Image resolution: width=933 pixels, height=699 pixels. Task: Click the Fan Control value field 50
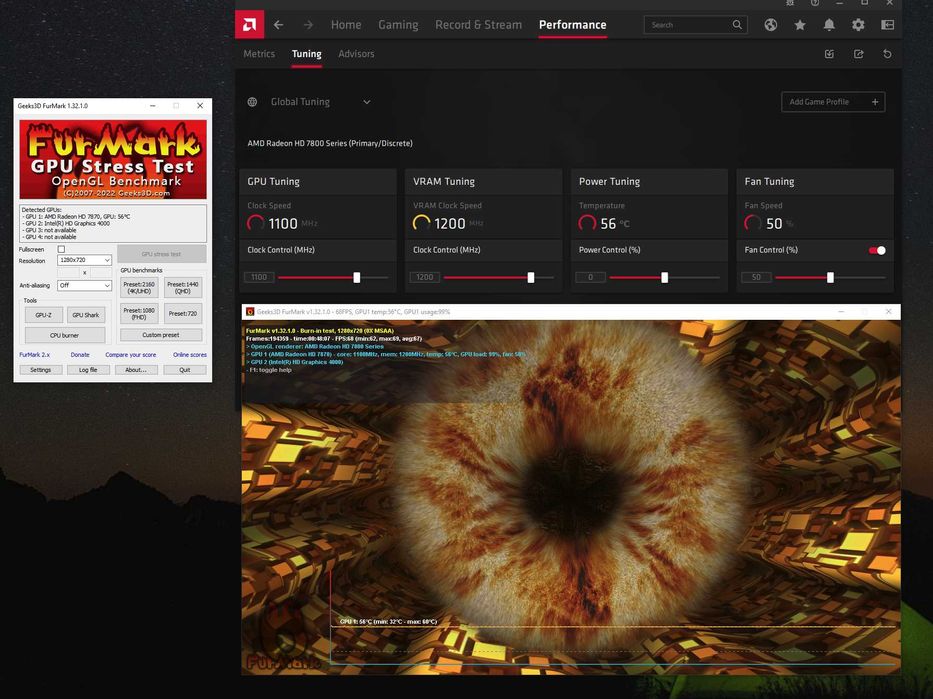click(756, 277)
